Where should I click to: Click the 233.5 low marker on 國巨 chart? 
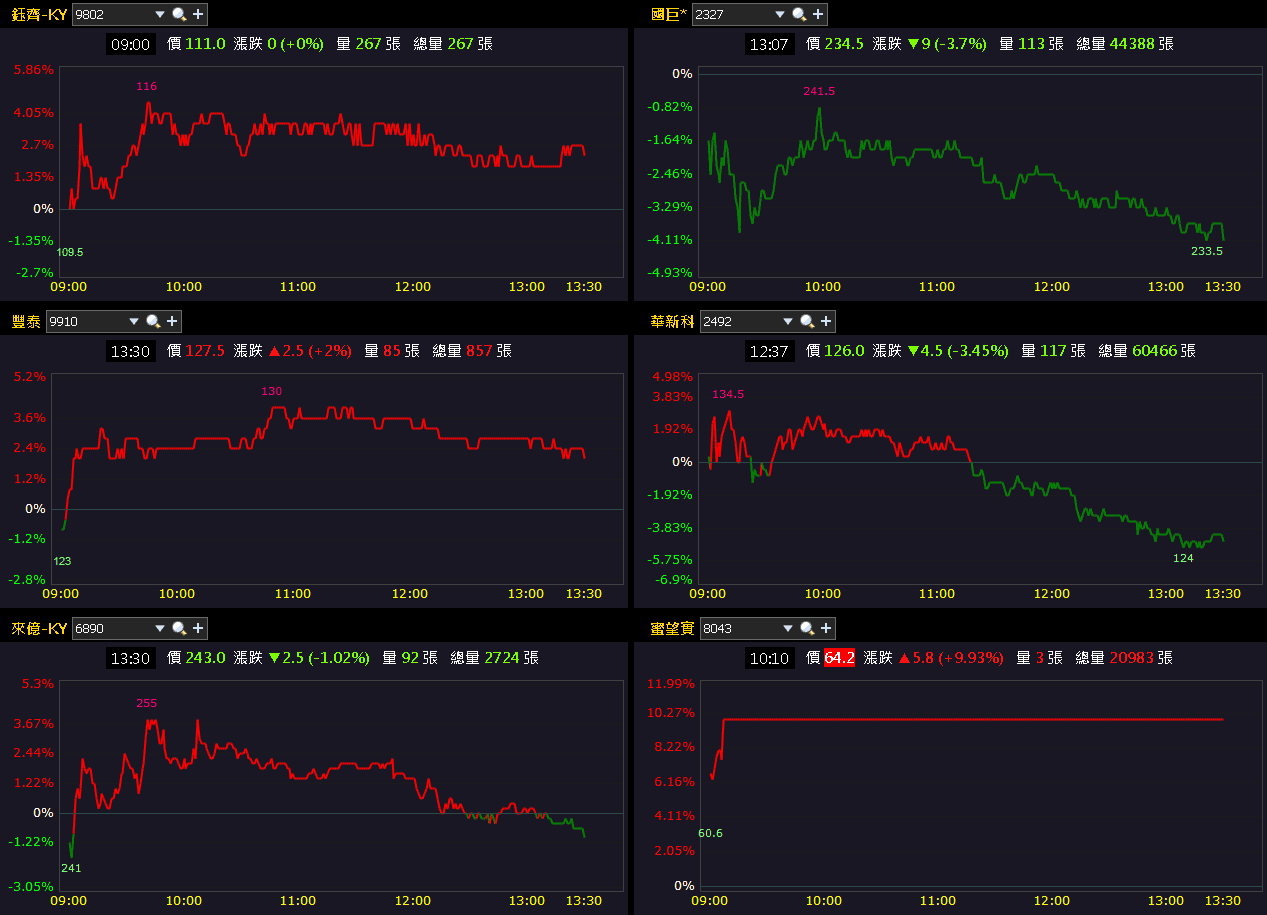1207,251
